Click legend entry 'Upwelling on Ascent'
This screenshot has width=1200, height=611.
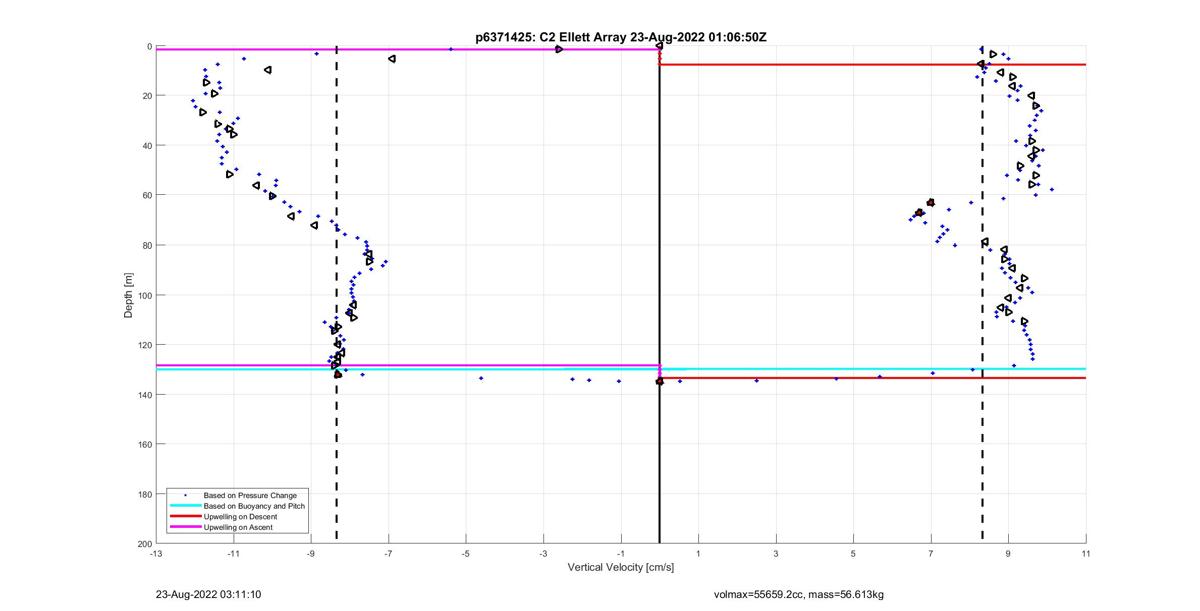click(x=240, y=528)
